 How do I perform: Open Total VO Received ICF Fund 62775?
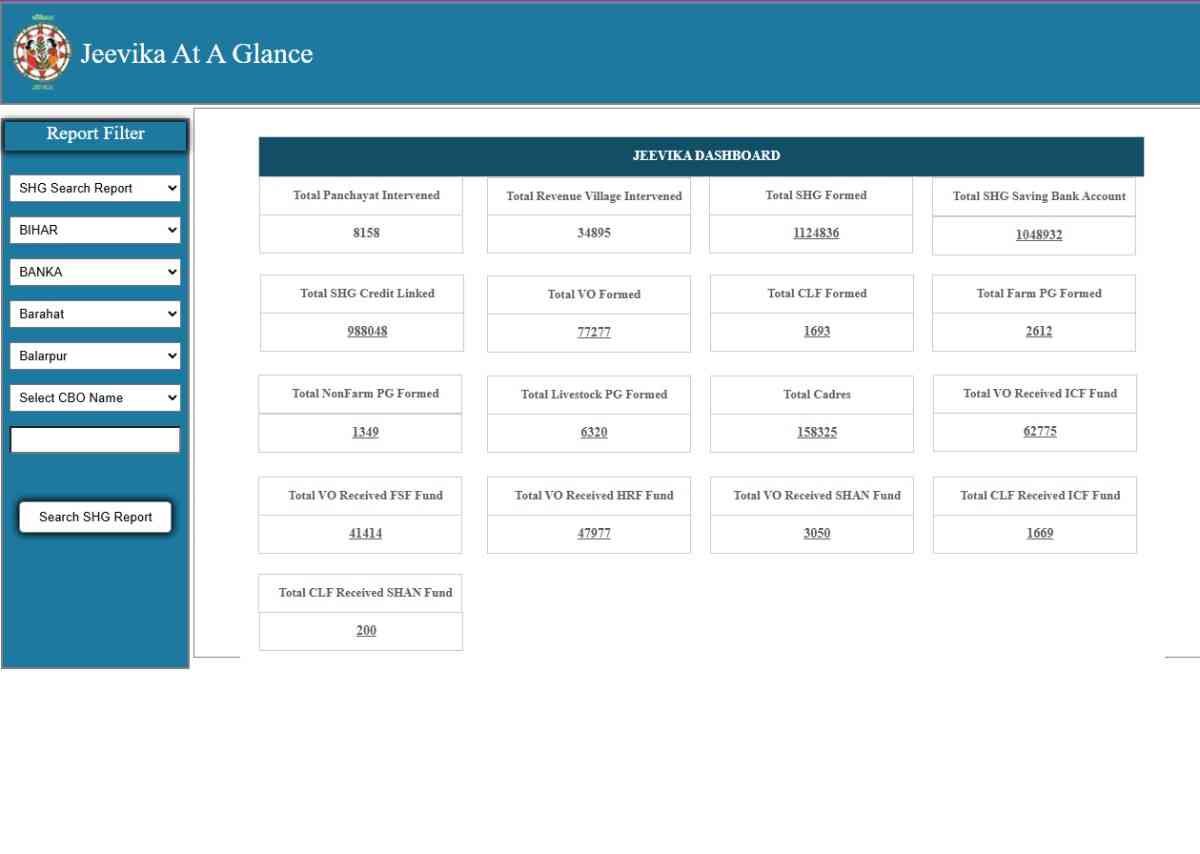point(1040,431)
